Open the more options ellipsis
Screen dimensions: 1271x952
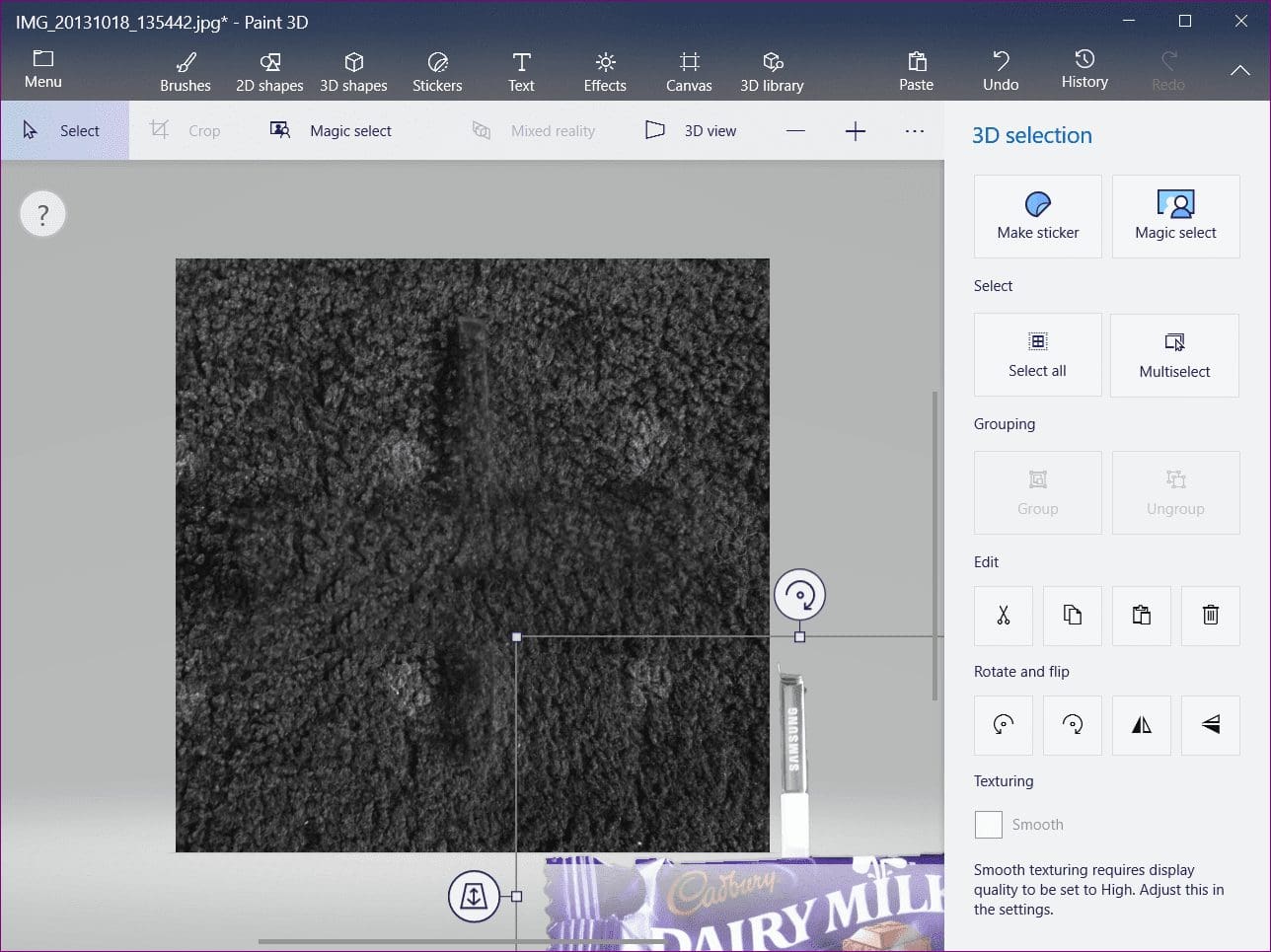915,131
